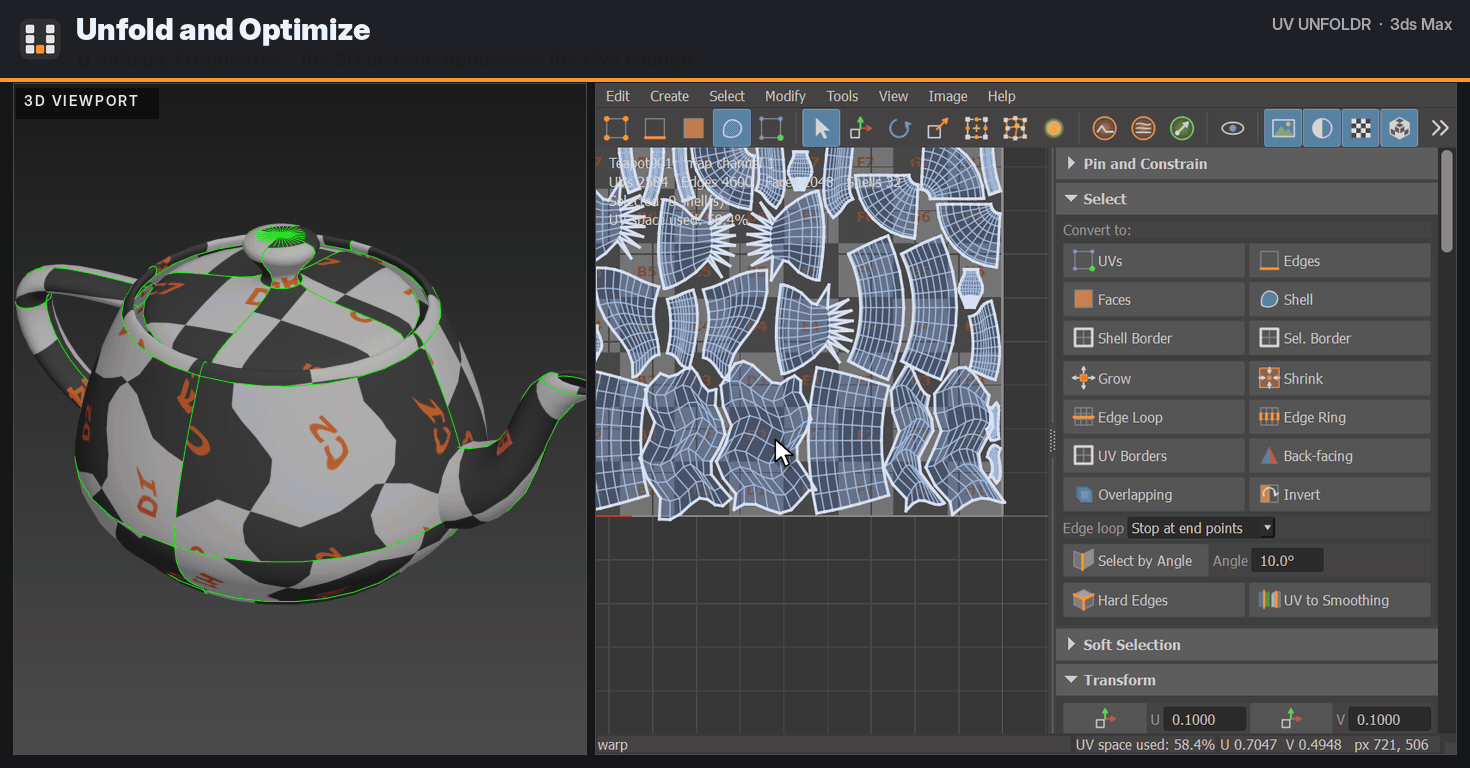The height and width of the screenshot is (768, 1470).
Task: Click the Unfold curve icon in toolbar
Action: 1104,128
